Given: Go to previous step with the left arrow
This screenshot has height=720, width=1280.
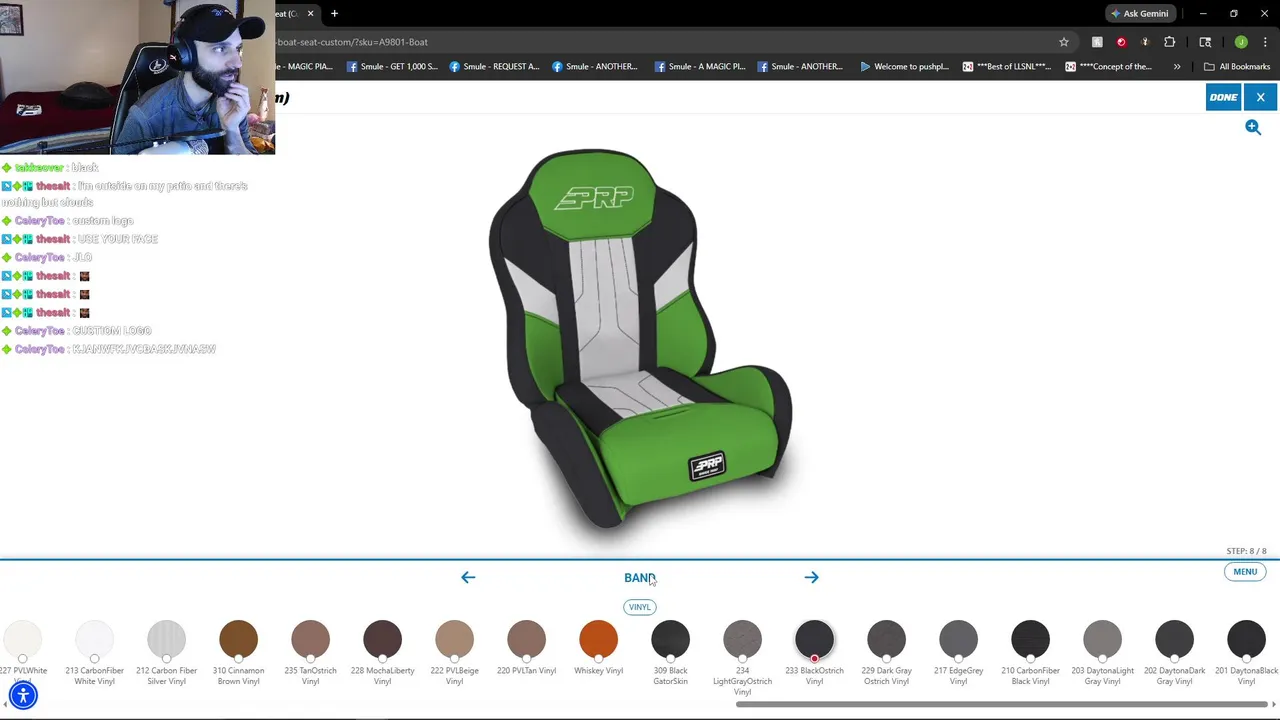Looking at the screenshot, I should (x=468, y=577).
